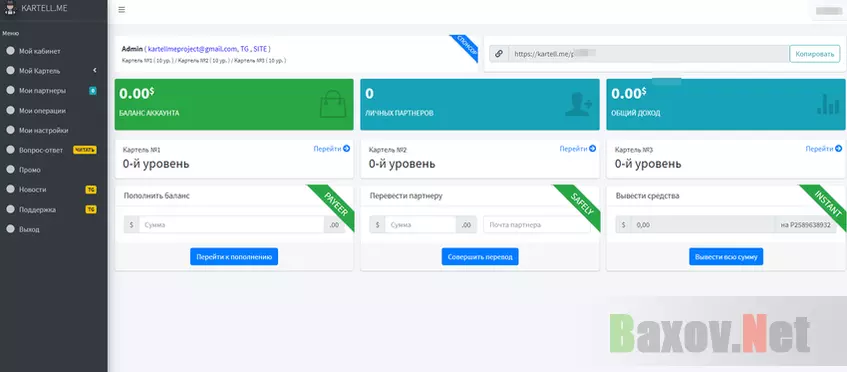Image resolution: width=847 pixels, height=372 pixels.
Task: Click the add-user partners icon
Action: coord(578,104)
